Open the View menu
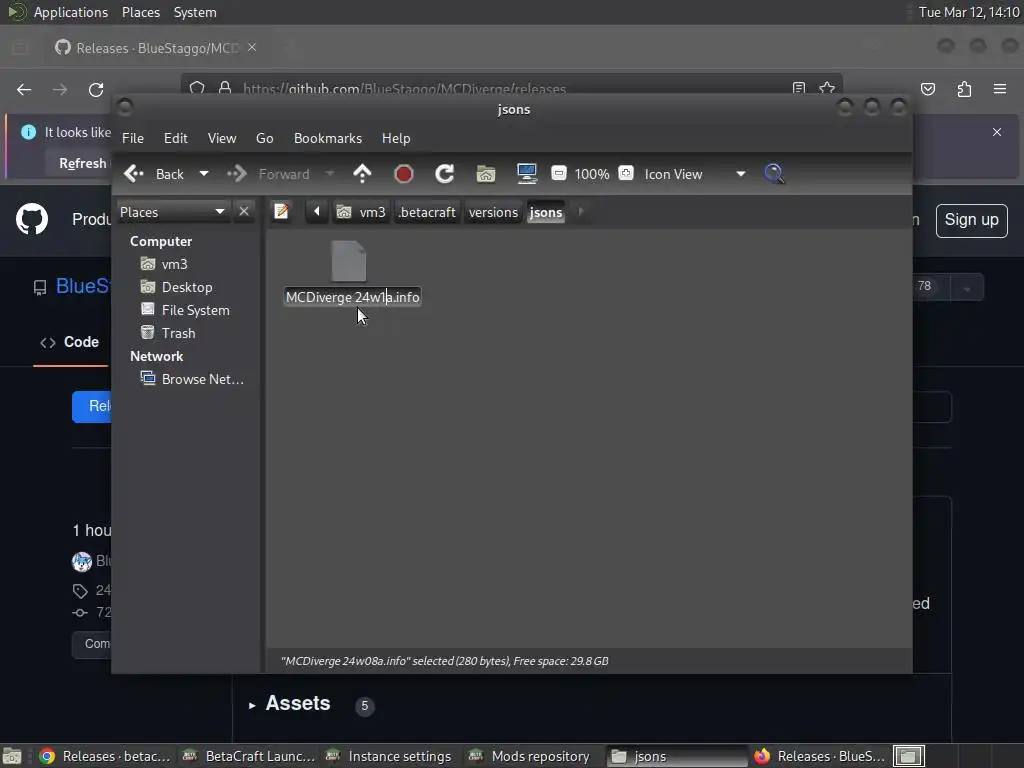 coord(222,138)
